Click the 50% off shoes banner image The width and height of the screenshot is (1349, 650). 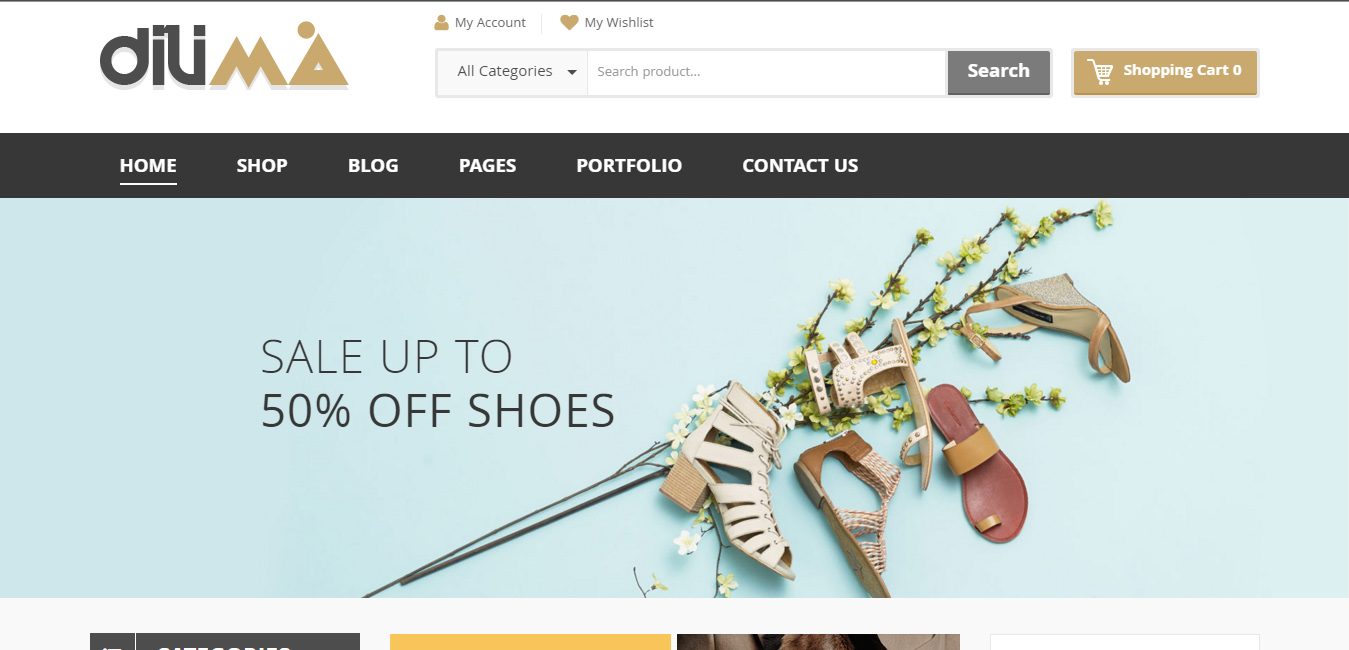pyautogui.click(x=674, y=398)
